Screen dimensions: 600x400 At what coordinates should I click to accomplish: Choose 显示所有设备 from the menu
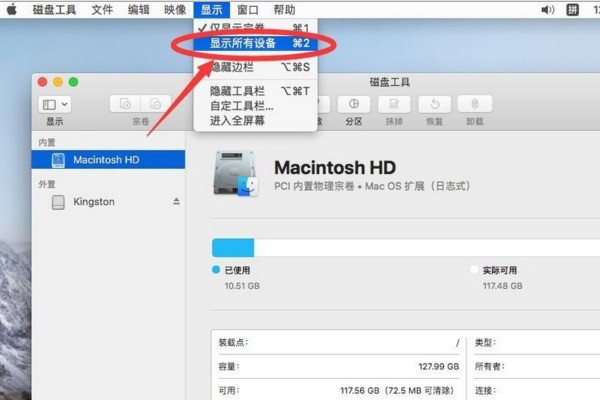click(255, 43)
